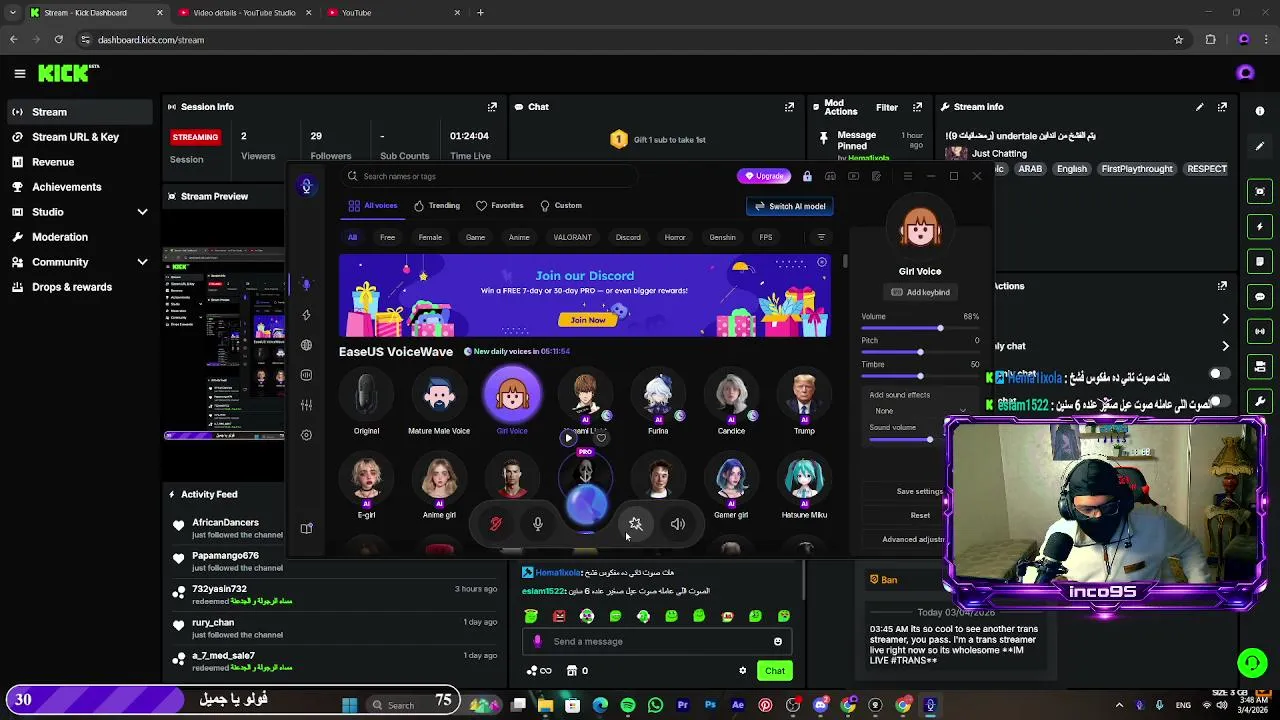Open VoiceWave mixer sliders sidebar icon
Viewport: 1280px width, 720px height.
306,405
